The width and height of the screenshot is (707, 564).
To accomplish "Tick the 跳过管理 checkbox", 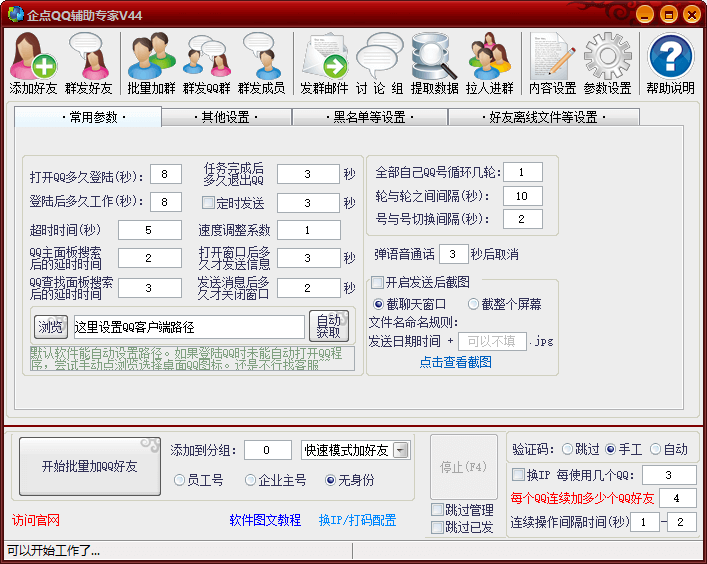I will click(x=437, y=510).
